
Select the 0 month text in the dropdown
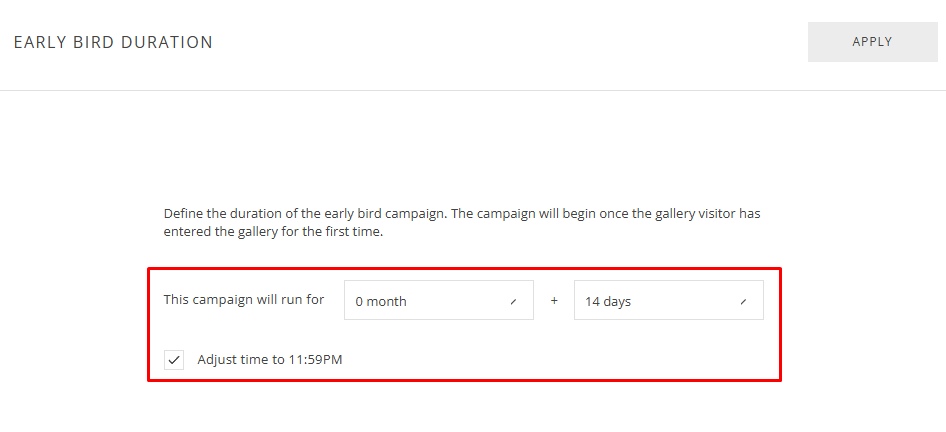click(381, 302)
